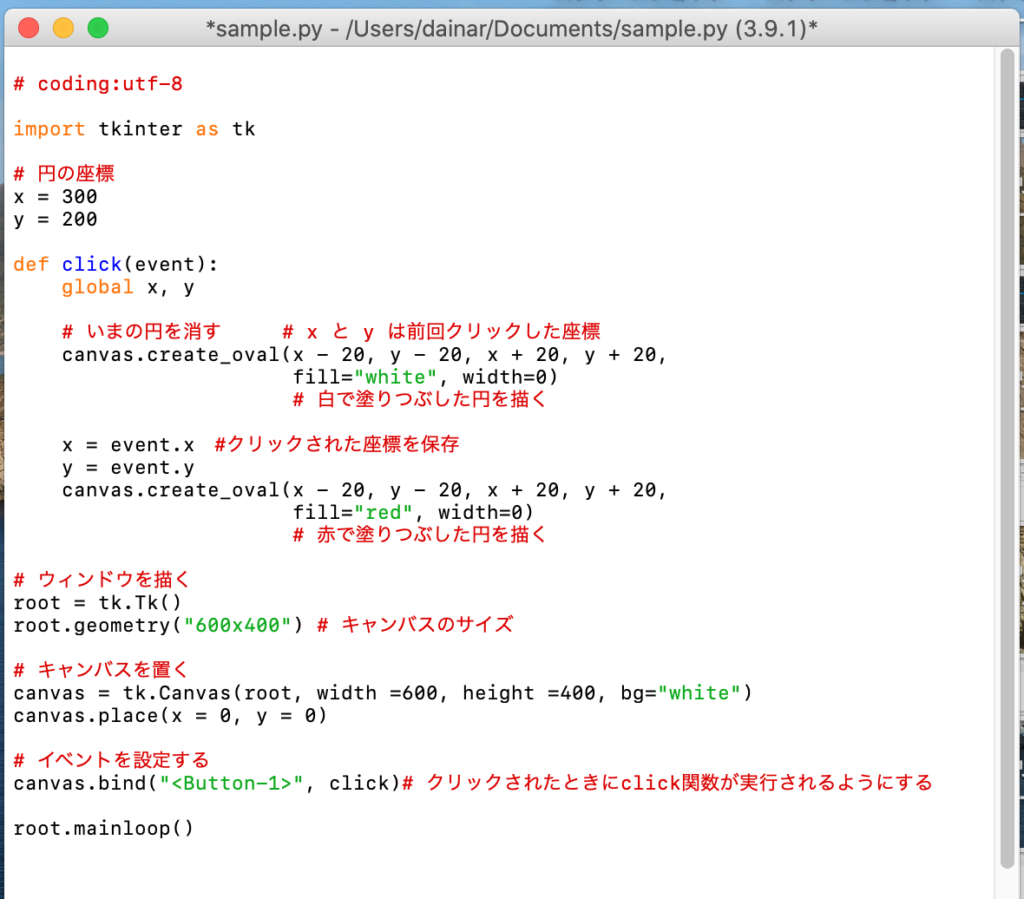Image resolution: width=1024 pixels, height=899 pixels.
Task: Click the "root = tk.Tk()" line
Action: pyautogui.click(x=97, y=602)
